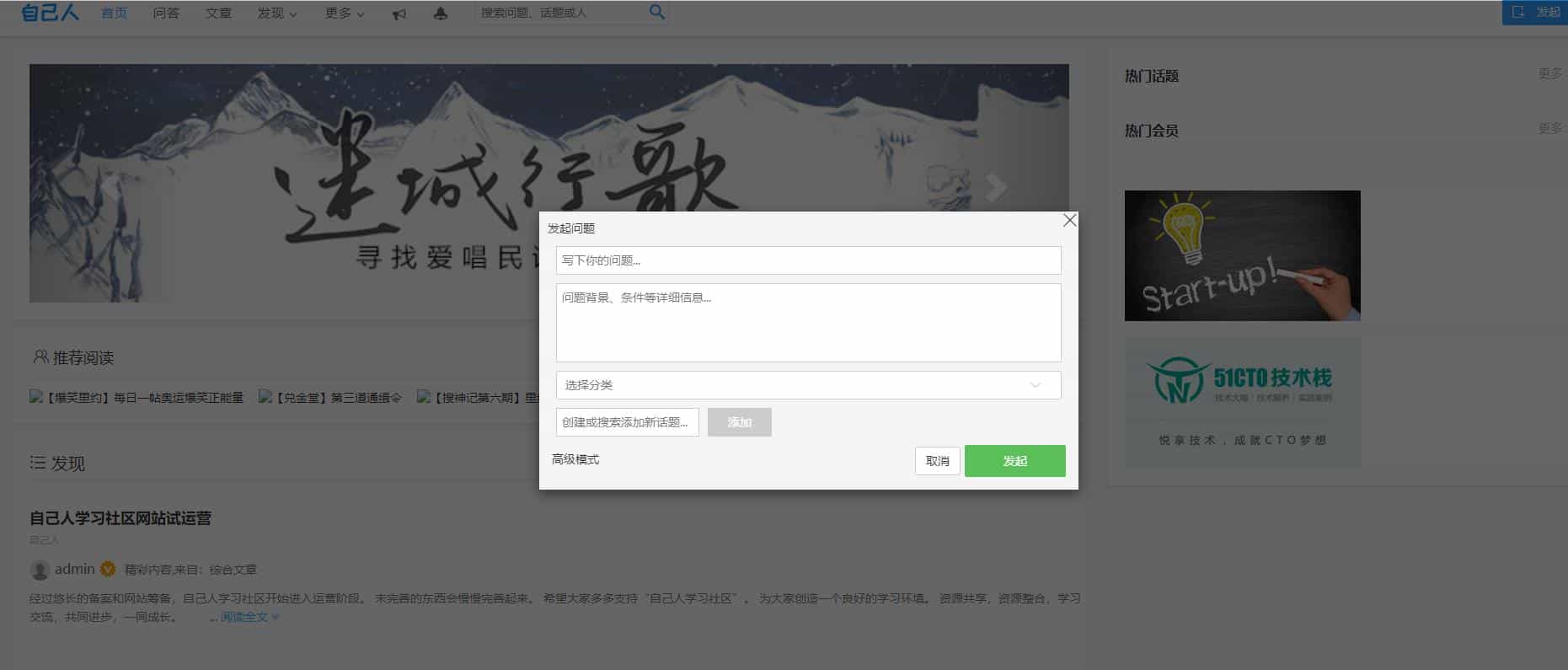Open the 【搜神记第六期】 recommended link
The image size is (1568, 670).
(x=478, y=397)
